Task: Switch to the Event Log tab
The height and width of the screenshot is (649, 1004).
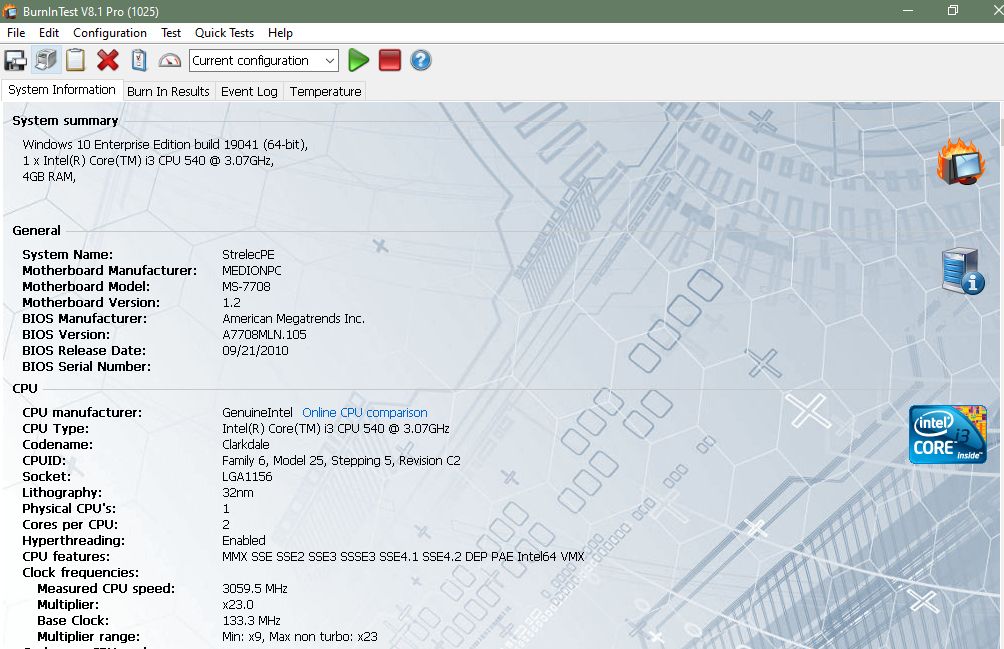Action: [249, 92]
